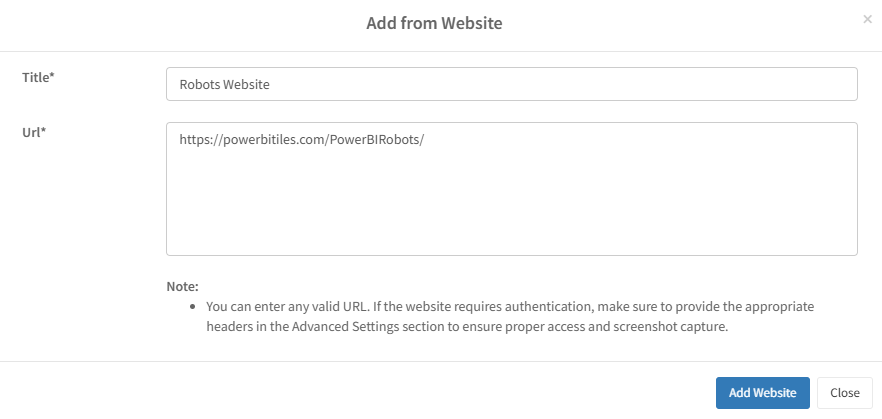Click the 'Robots Website' text in Title
This screenshot has height=419, width=882.
click(224, 85)
